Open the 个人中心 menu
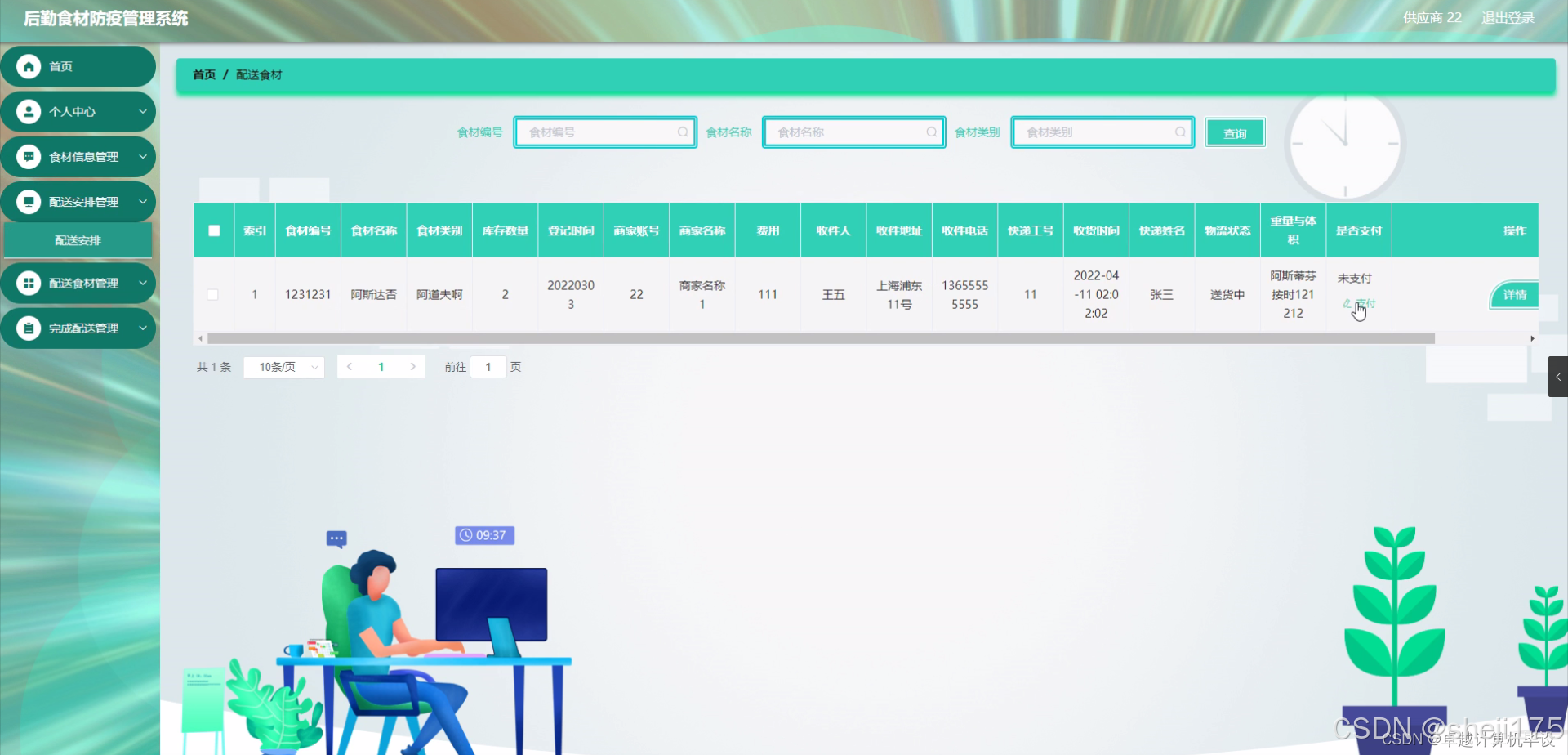 click(78, 112)
